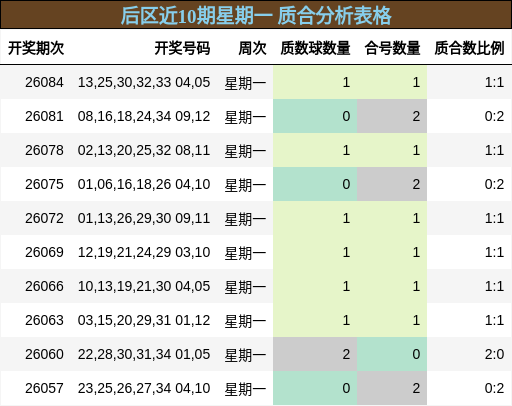Click 星期一 in row 26084
This screenshot has width=512, height=406.
[x=245, y=83]
